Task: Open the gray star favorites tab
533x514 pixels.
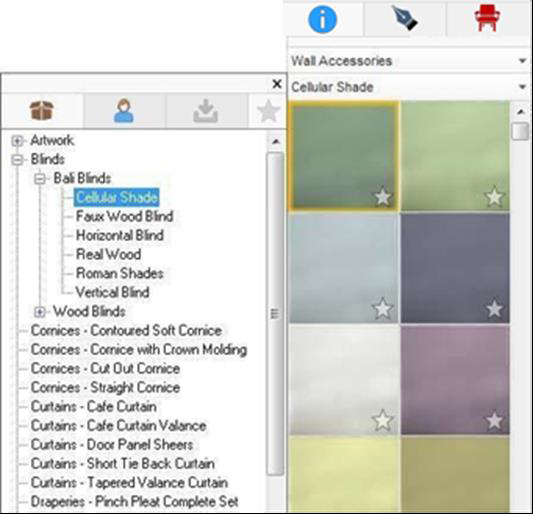Action: (268, 111)
